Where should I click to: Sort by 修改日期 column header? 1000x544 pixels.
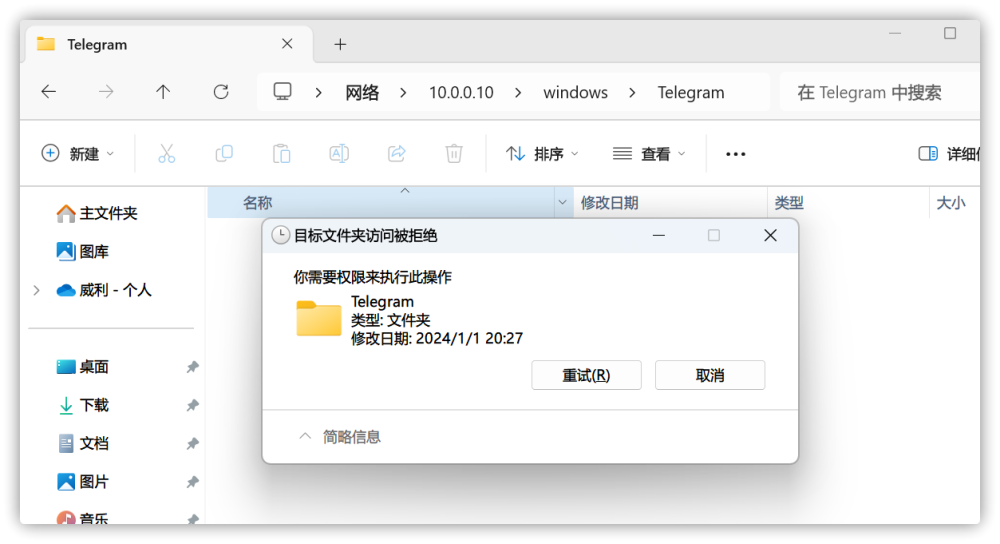[670, 203]
